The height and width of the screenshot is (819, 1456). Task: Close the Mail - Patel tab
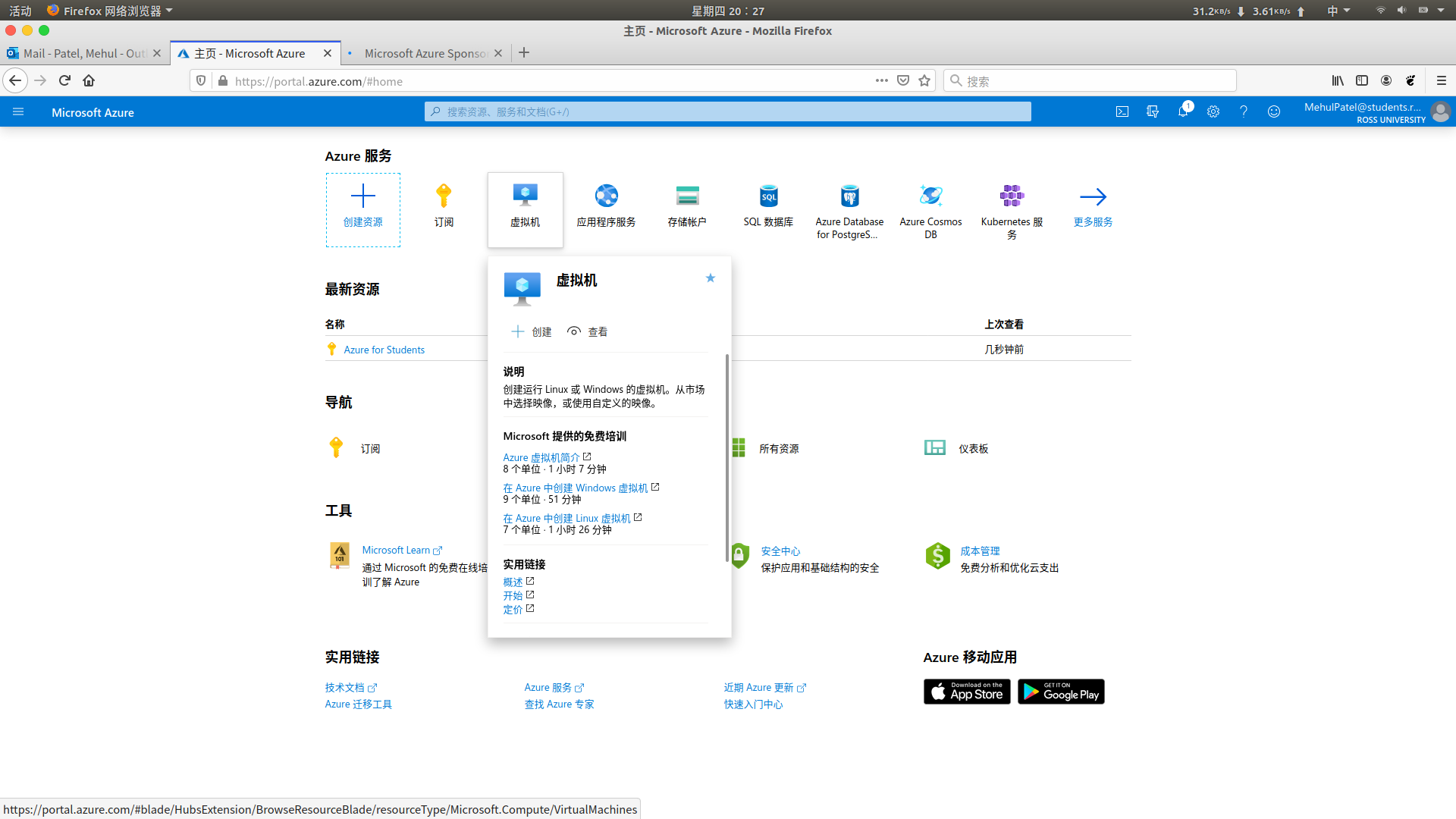pos(157,53)
